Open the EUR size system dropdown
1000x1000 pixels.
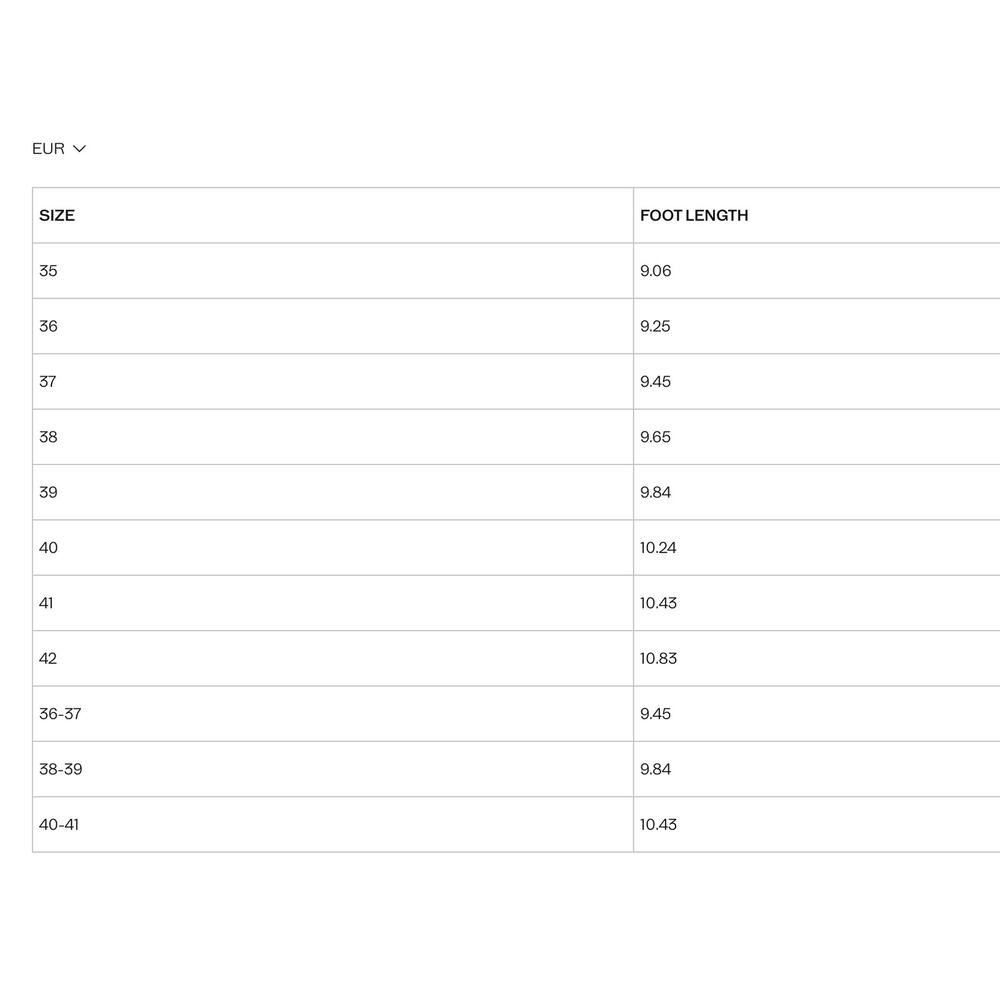tap(59, 149)
